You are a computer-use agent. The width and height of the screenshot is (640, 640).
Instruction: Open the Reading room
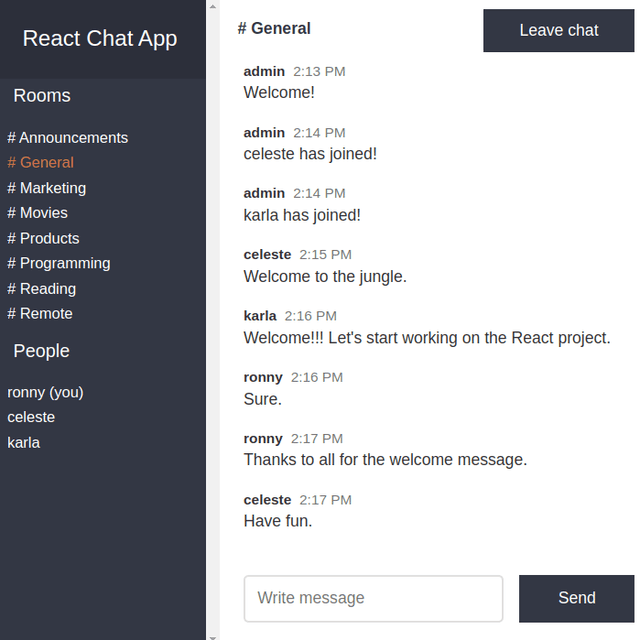point(42,289)
